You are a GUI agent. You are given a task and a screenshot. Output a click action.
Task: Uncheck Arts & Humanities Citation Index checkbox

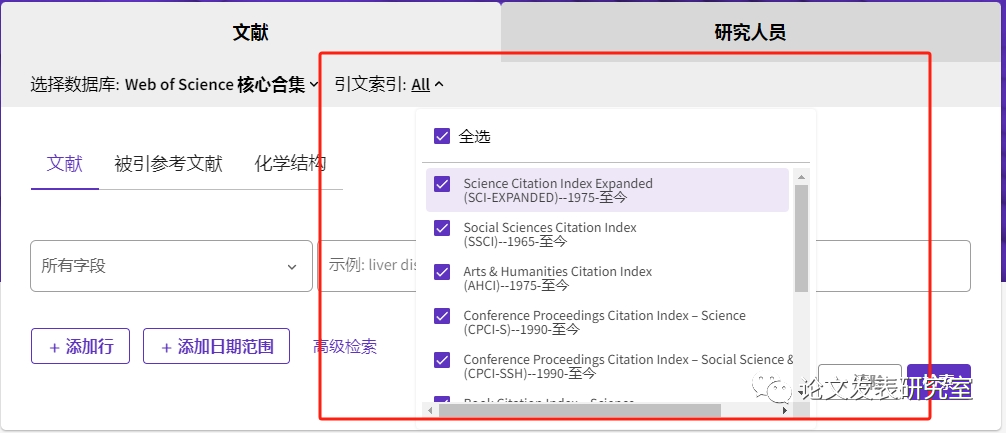(x=442, y=272)
